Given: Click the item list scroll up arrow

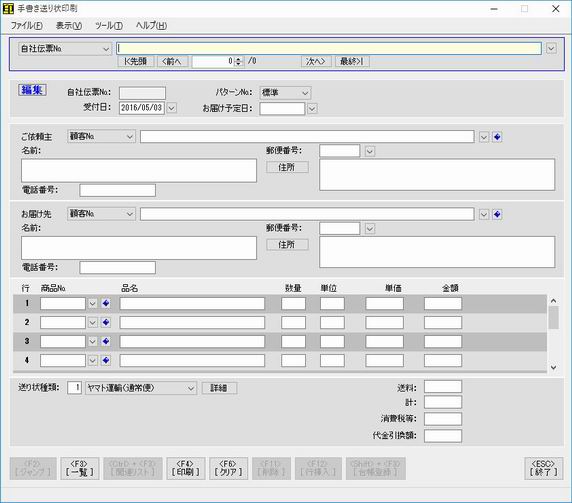Looking at the screenshot, I should 553,301.
